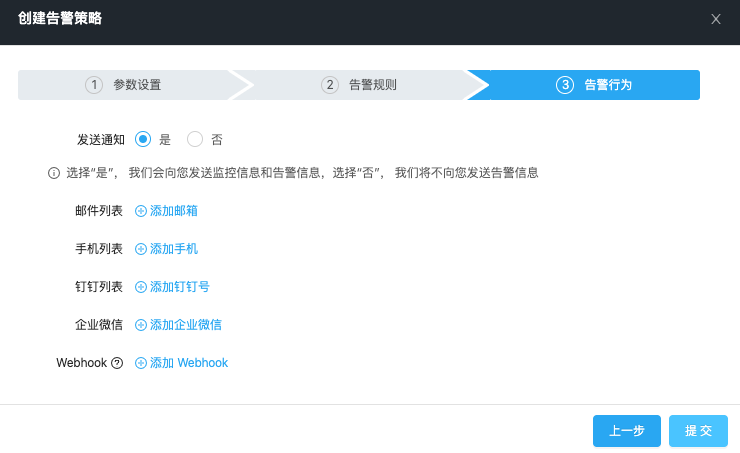Click the 企业微信 label
The image size is (740, 453).
click(99, 325)
